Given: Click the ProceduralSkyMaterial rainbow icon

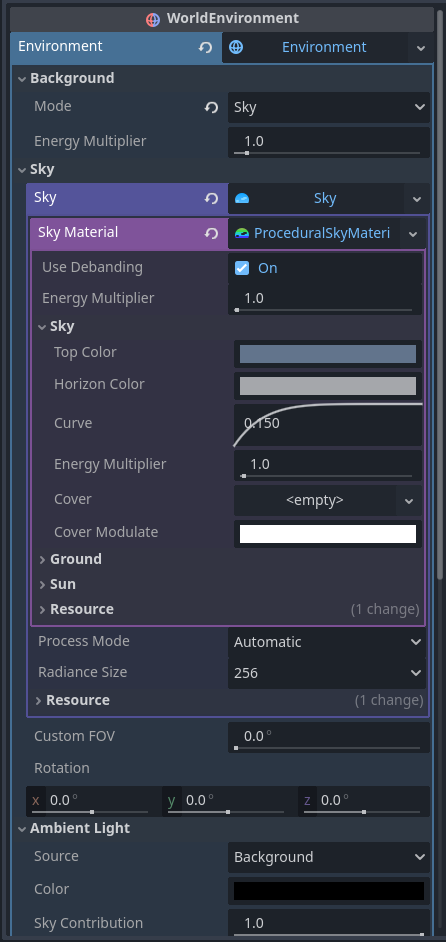Looking at the screenshot, I should click(x=242, y=233).
